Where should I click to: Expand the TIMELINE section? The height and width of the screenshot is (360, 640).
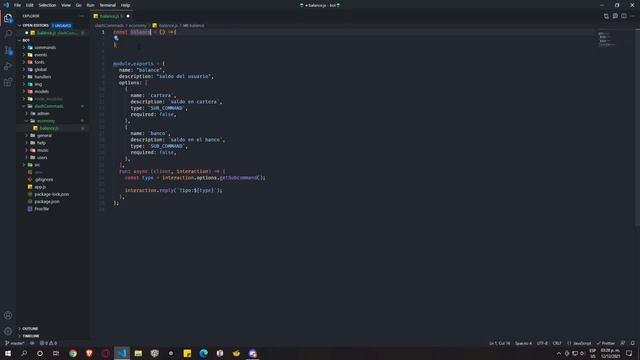point(53,336)
